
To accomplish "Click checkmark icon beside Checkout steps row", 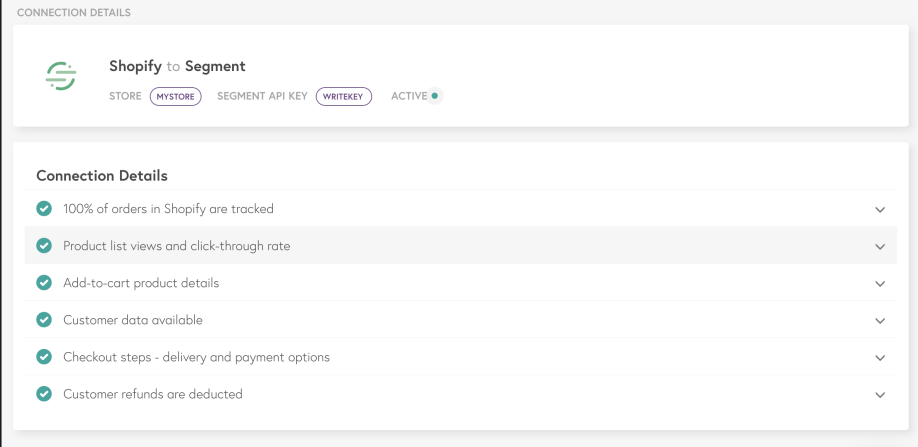I will [44, 357].
